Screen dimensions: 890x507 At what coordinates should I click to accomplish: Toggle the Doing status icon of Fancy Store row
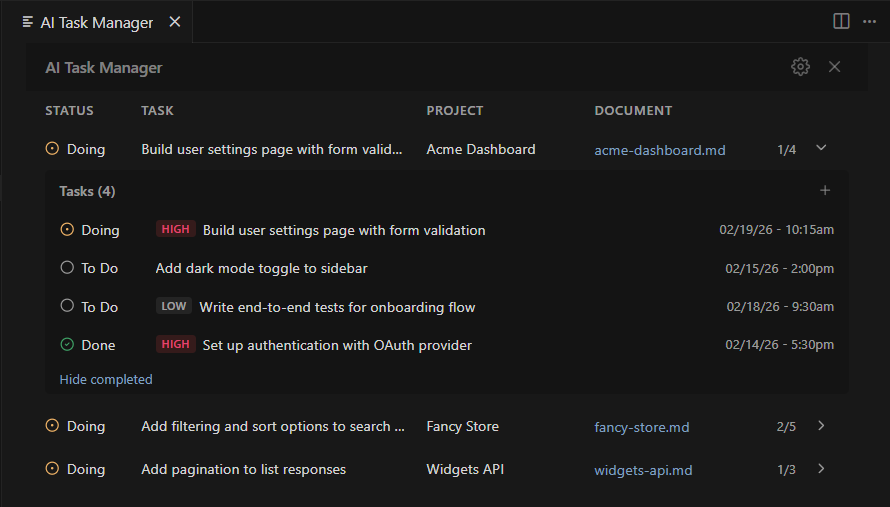(52, 426)
